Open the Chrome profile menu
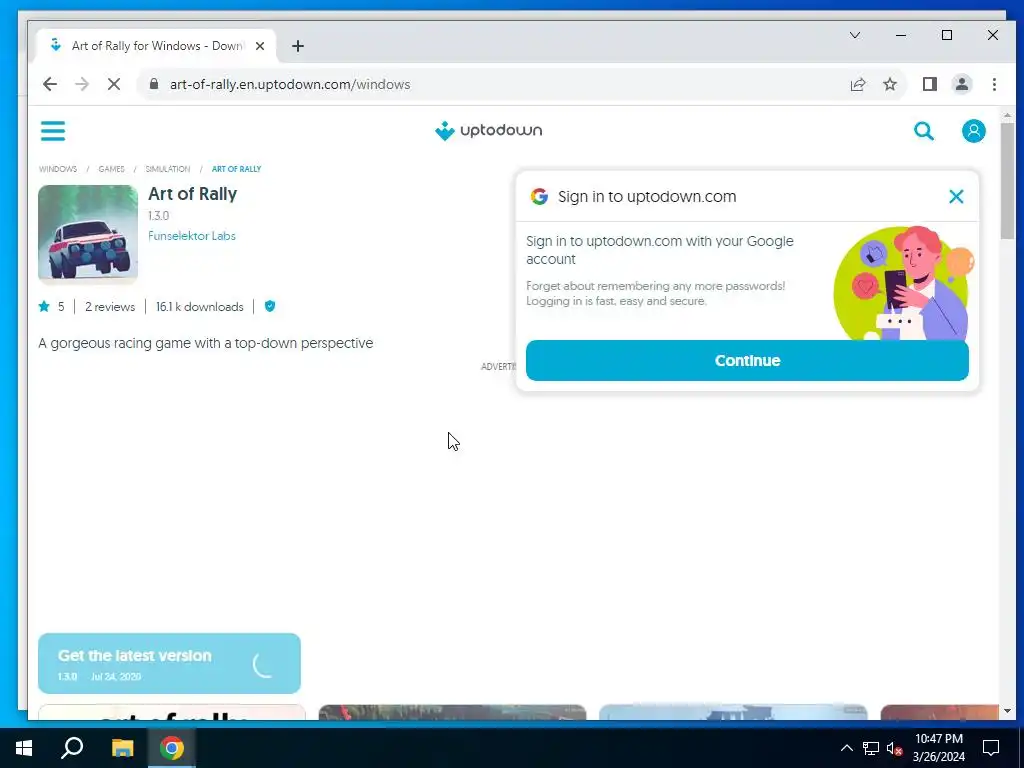The height and width of the screenshot is (768, 1024). 961,84
